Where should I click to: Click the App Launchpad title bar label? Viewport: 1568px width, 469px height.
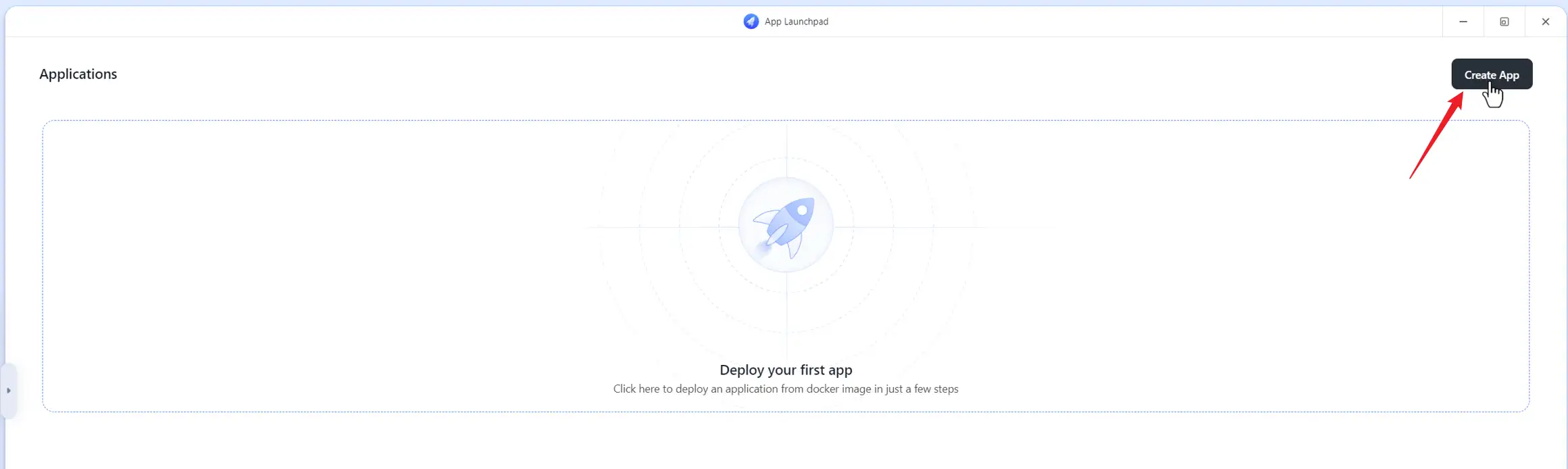[x=796, y=21]
